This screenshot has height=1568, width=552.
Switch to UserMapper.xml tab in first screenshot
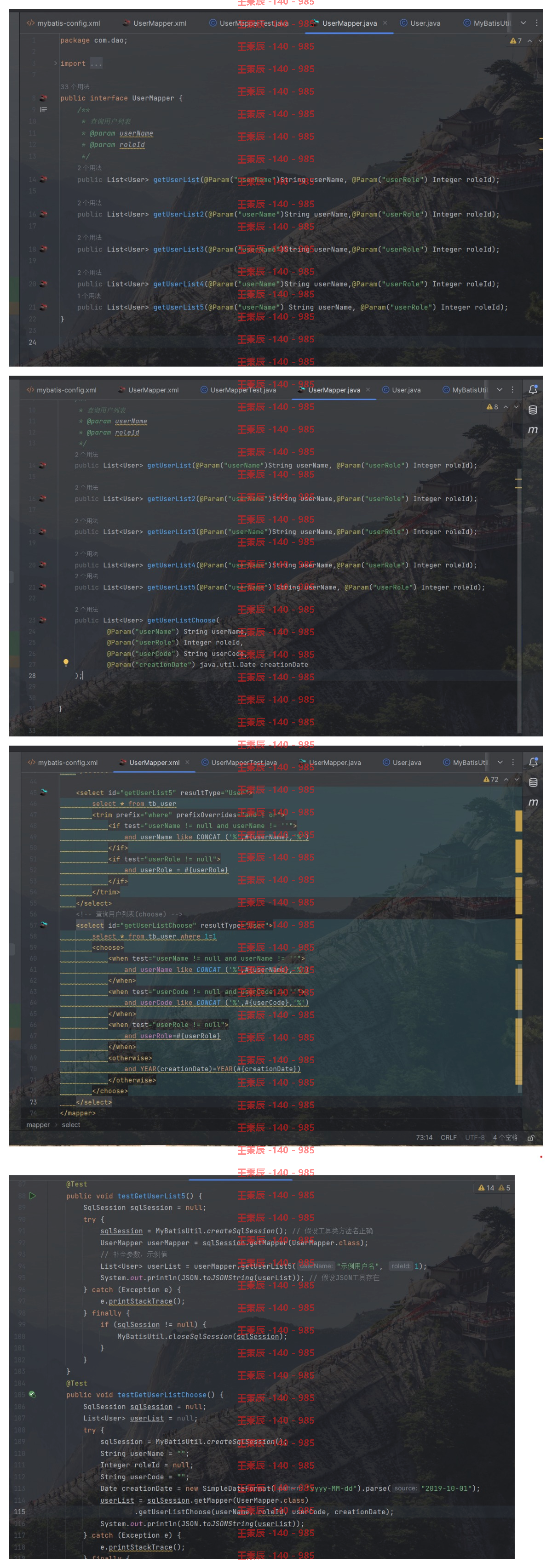[x=154, y=23]
